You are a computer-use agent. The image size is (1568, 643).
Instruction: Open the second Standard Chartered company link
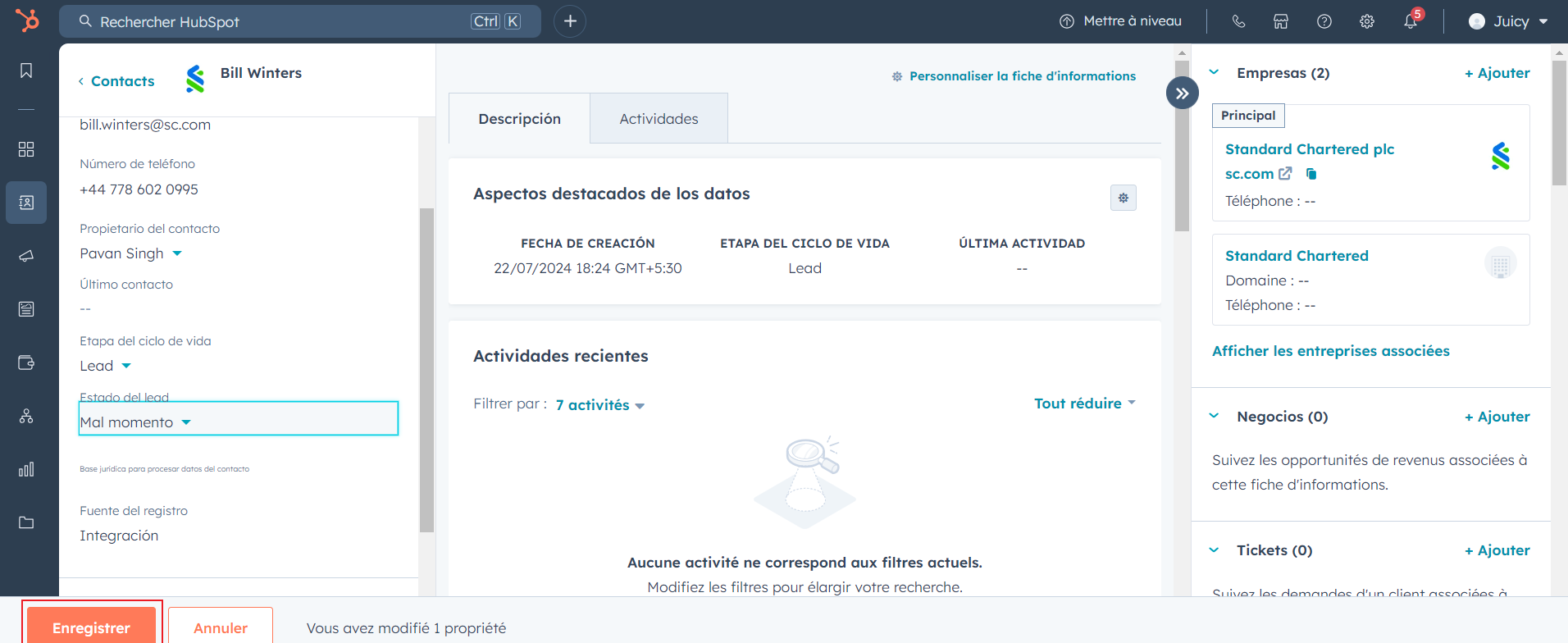point(1297,256)
